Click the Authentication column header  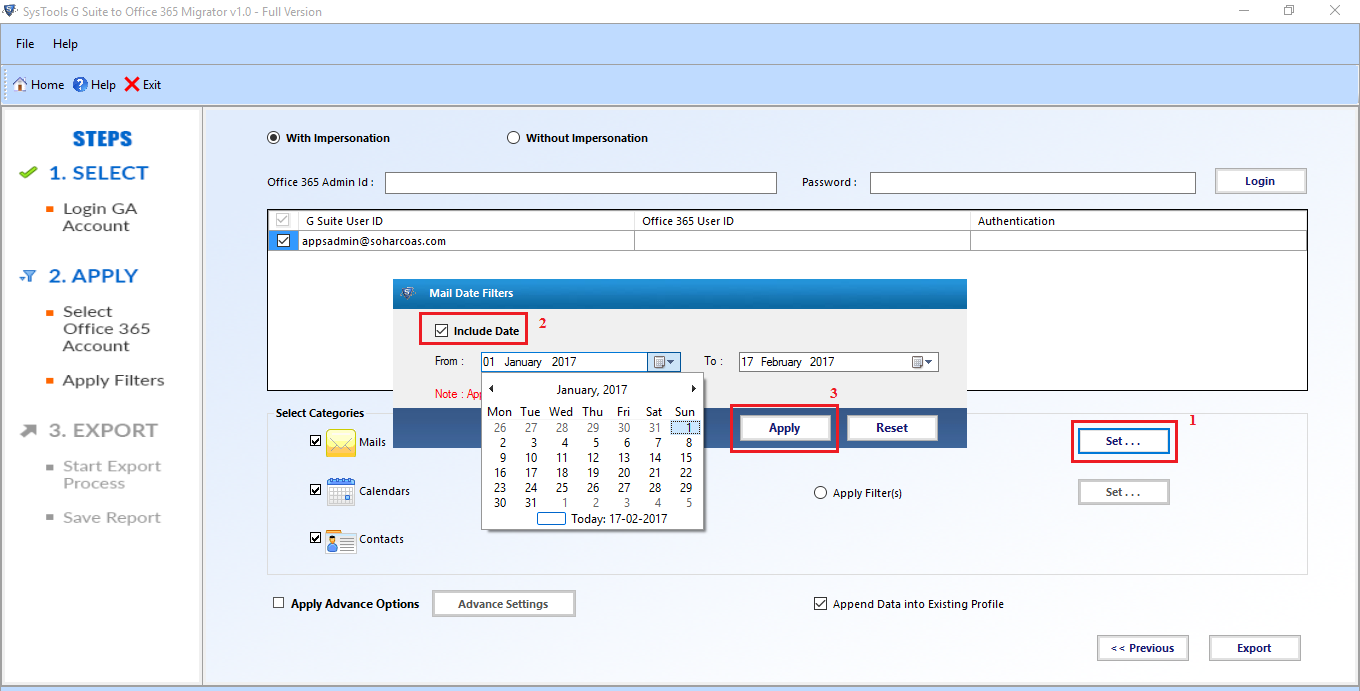pyautogui.click(x=1138, y=221)
